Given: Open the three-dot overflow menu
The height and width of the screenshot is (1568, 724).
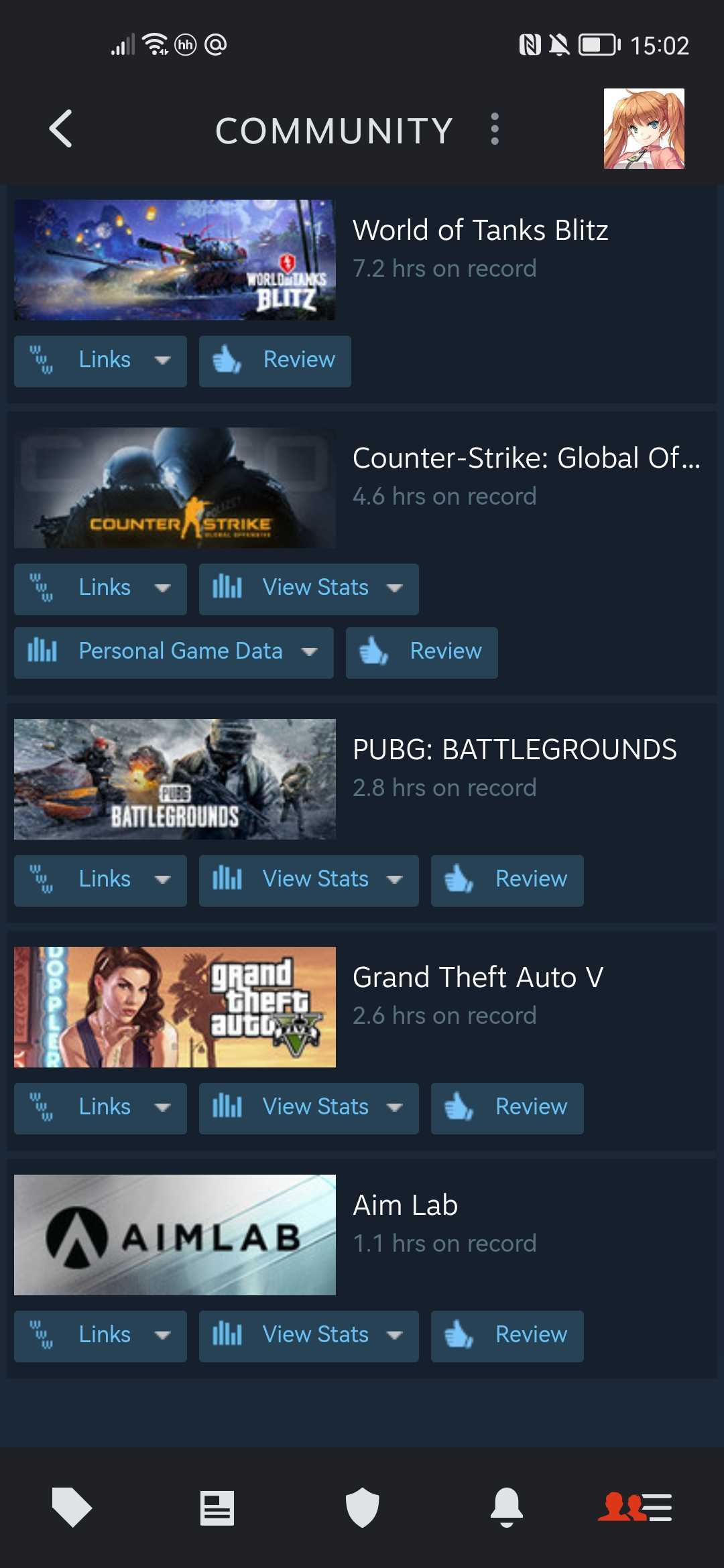Looking at the screenshot, I should pos(495,129).
